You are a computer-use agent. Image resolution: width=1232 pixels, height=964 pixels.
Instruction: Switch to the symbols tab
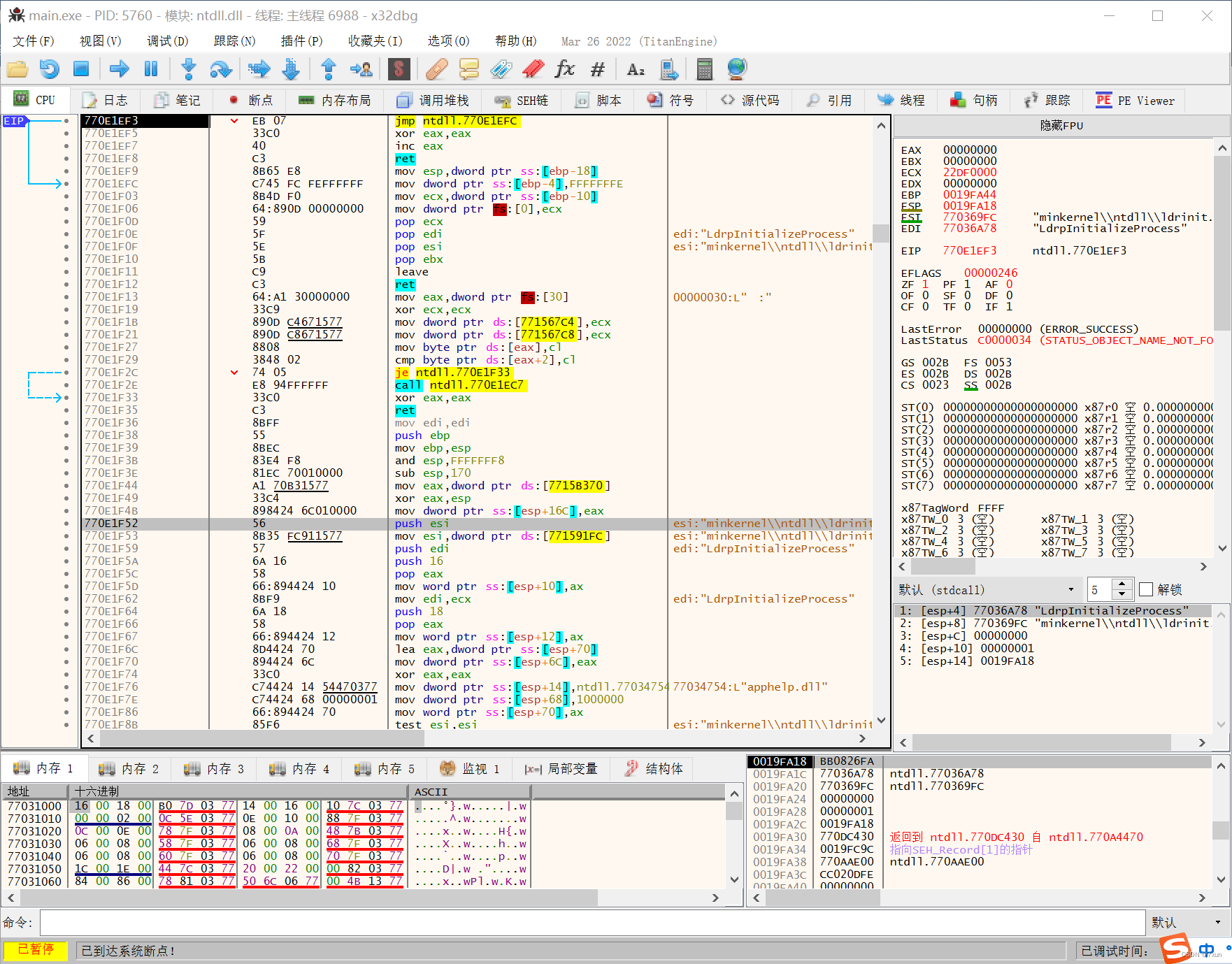[x=671, y=100]
